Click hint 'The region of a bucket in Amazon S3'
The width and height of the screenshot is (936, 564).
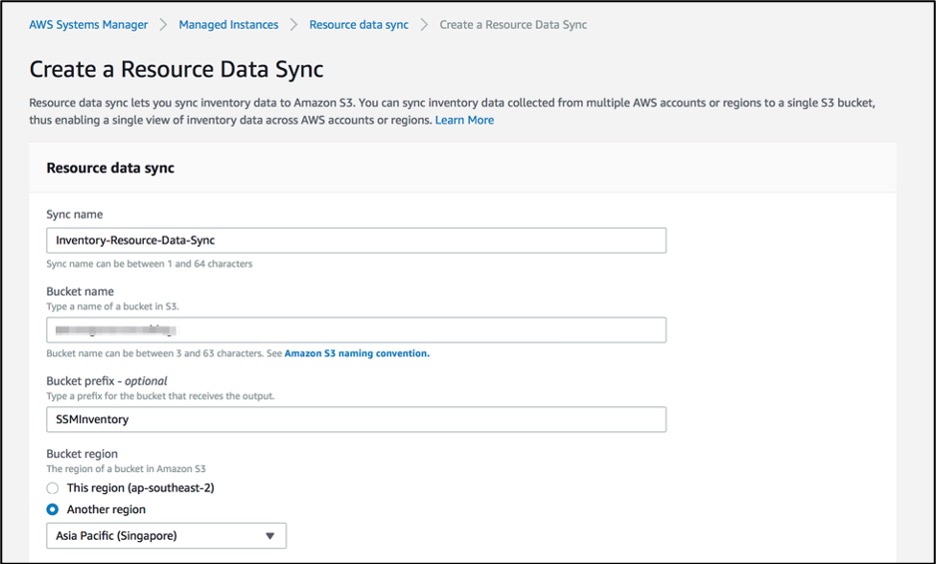[x=126, y=469]
